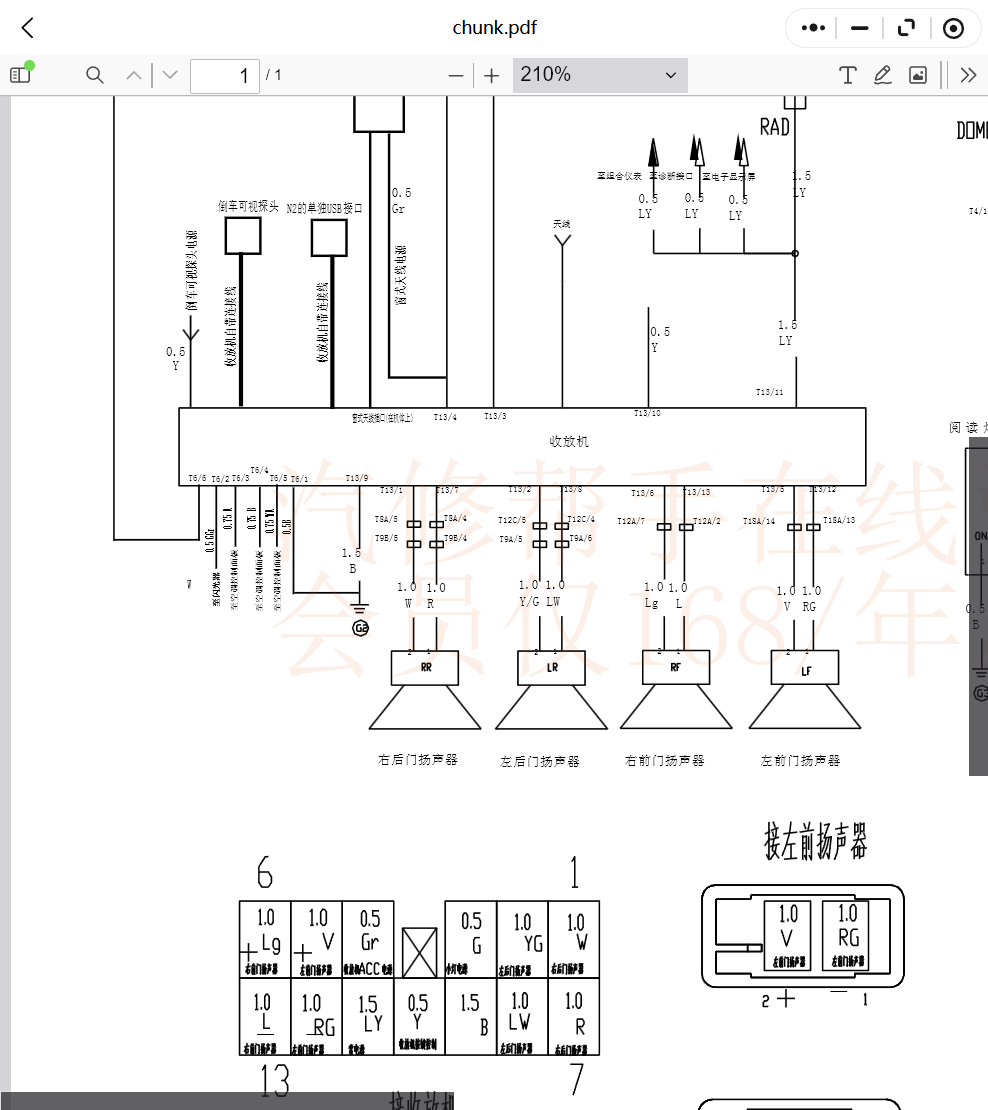Open the document search magnifier

pyautogui.click(x=94, y=75)
